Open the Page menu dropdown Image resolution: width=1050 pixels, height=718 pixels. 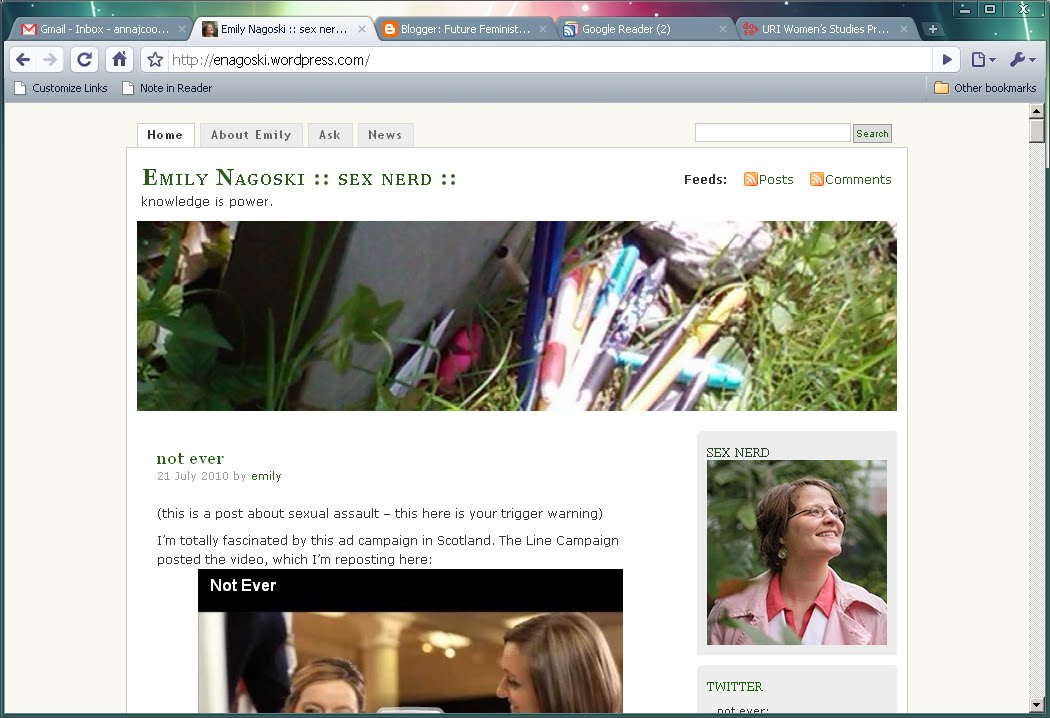coord(983,60)
